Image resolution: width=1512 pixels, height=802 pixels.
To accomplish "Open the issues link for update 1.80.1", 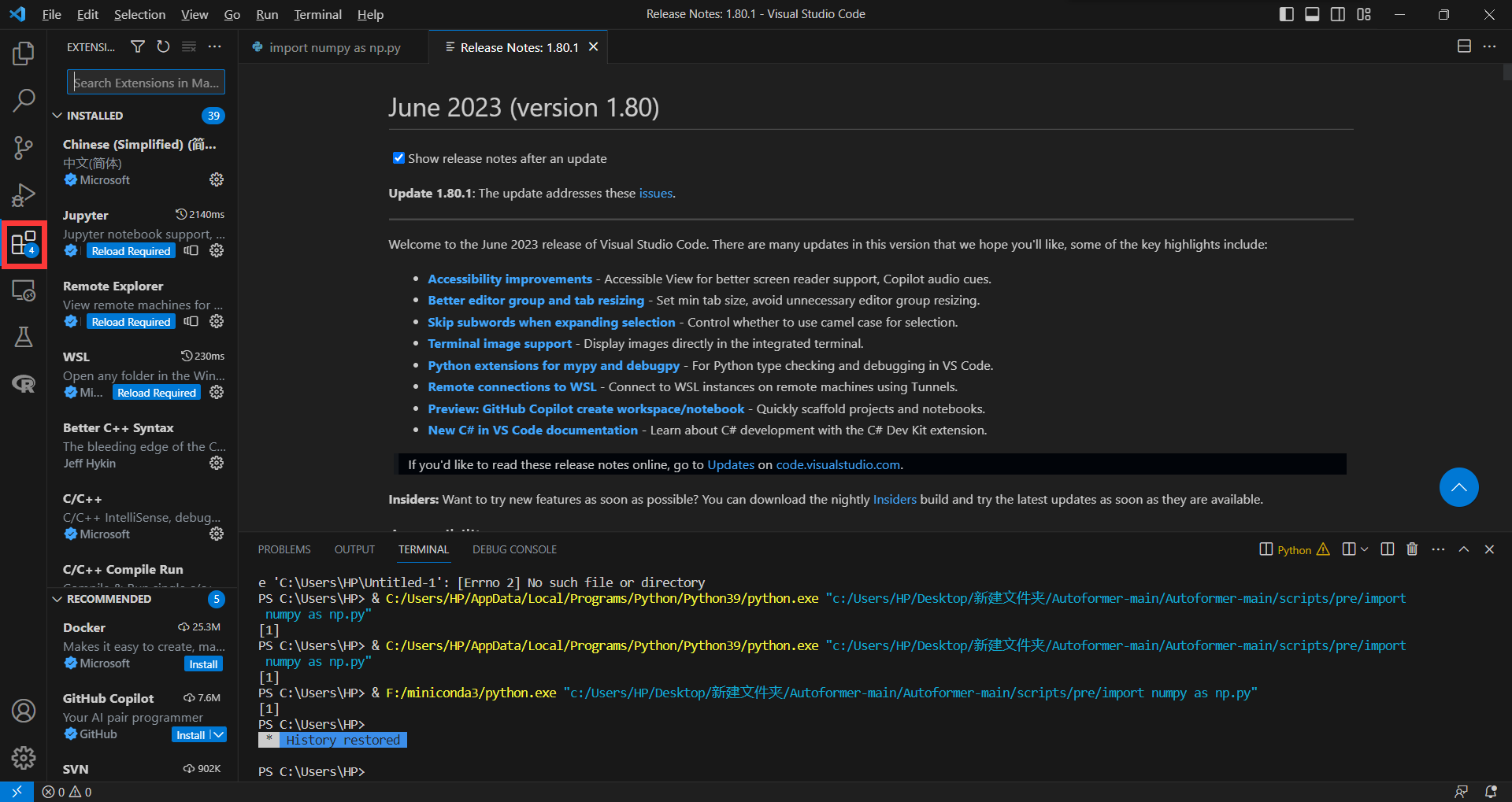I will 655,194.
